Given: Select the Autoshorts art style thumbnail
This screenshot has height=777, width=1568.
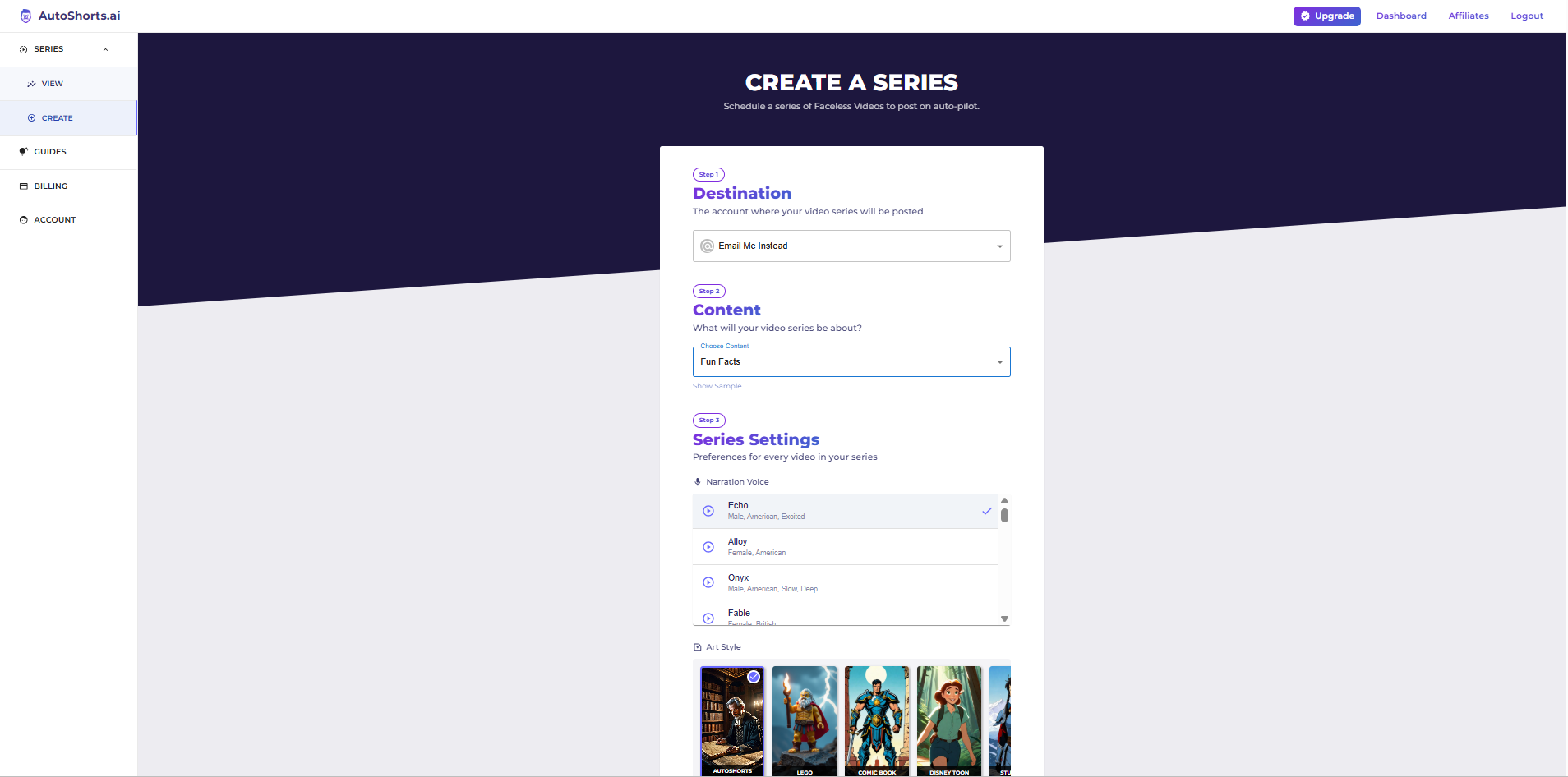Looking at the screenshot, I should pos(732,721).
